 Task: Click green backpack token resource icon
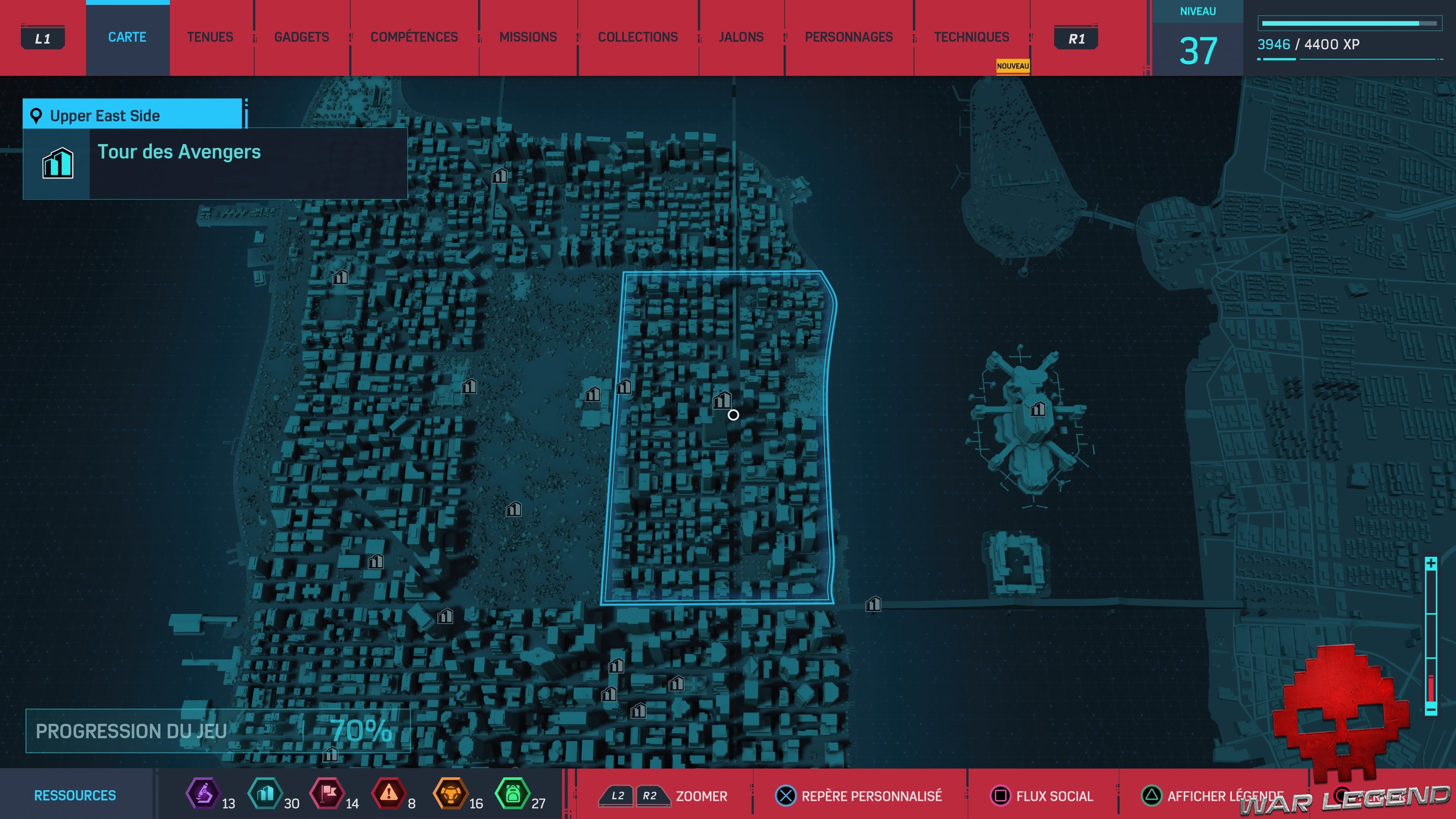512,794
